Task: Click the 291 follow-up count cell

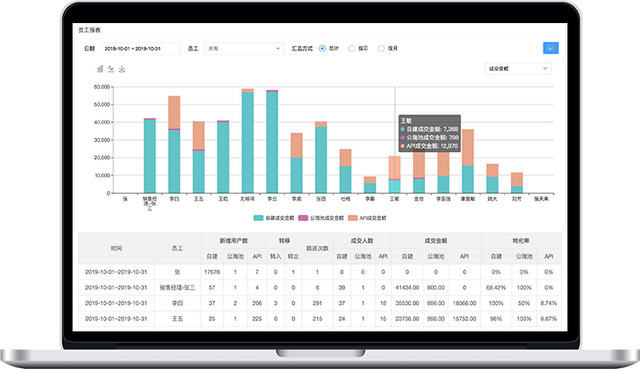Action: tap(318, 303)
